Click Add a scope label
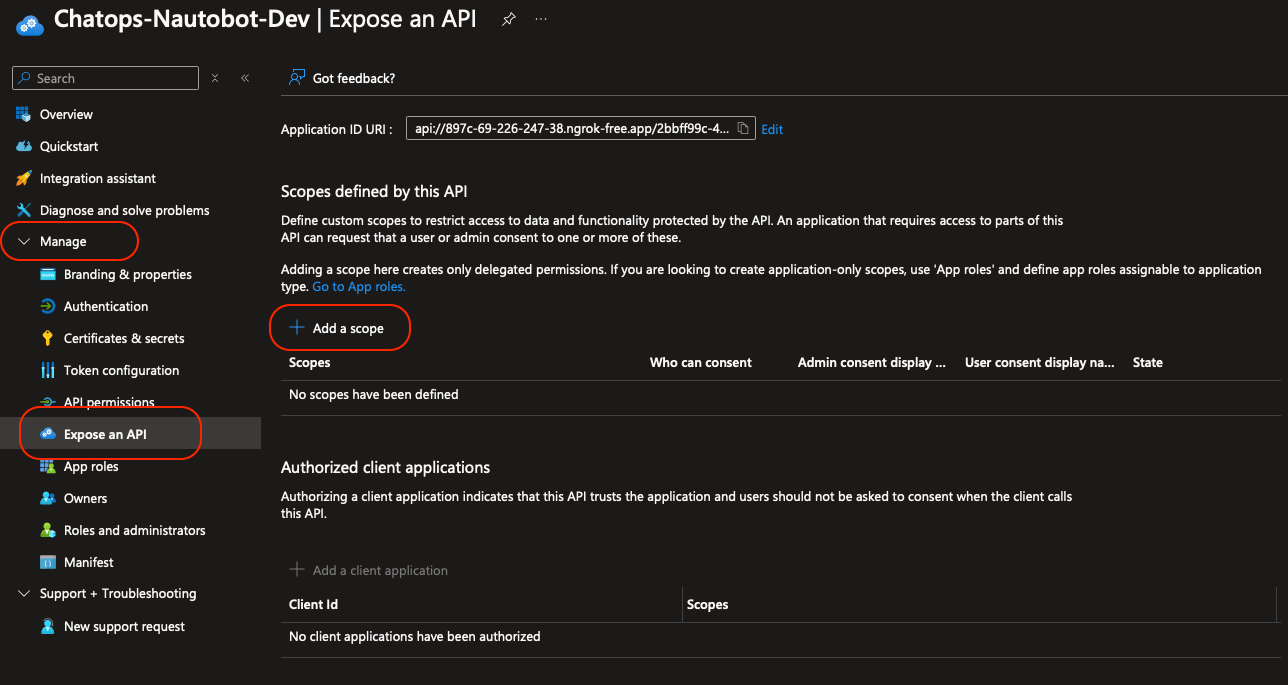 [x=348, y=328]
